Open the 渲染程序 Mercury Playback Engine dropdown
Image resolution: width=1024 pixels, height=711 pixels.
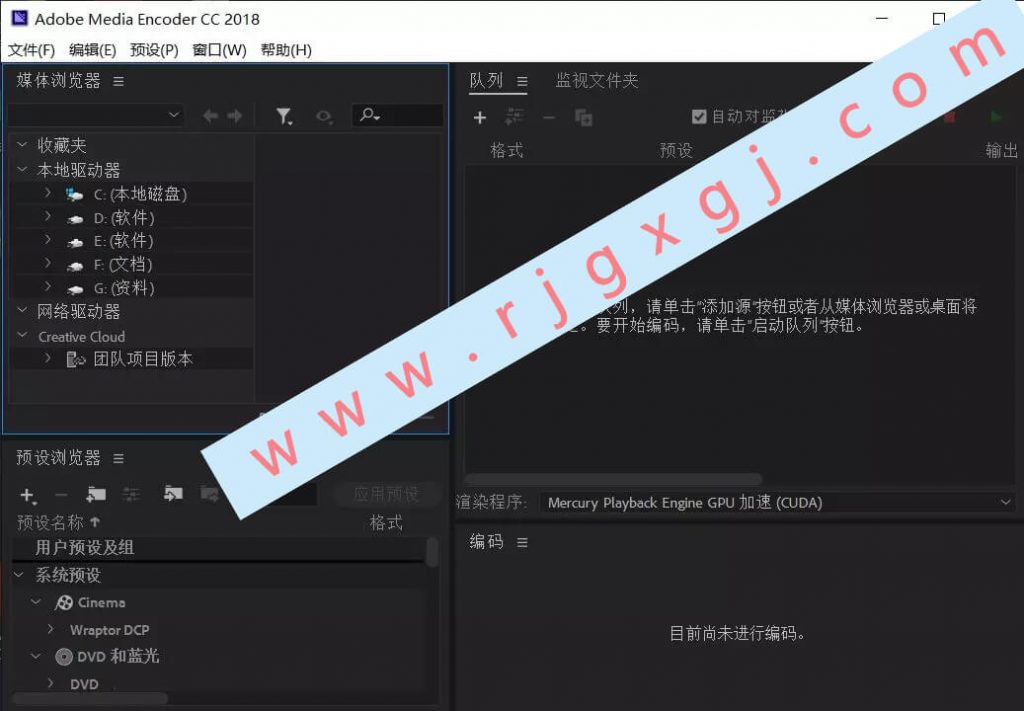776,503
